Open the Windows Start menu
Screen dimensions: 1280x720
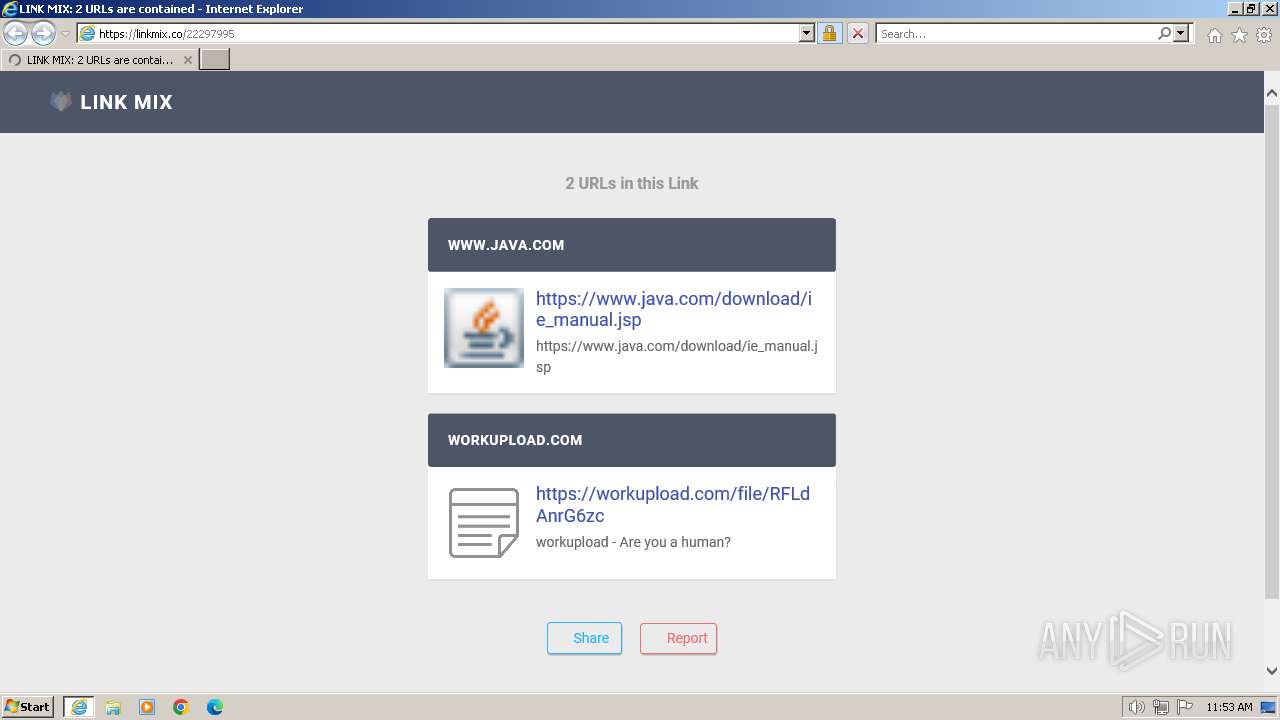28,707
